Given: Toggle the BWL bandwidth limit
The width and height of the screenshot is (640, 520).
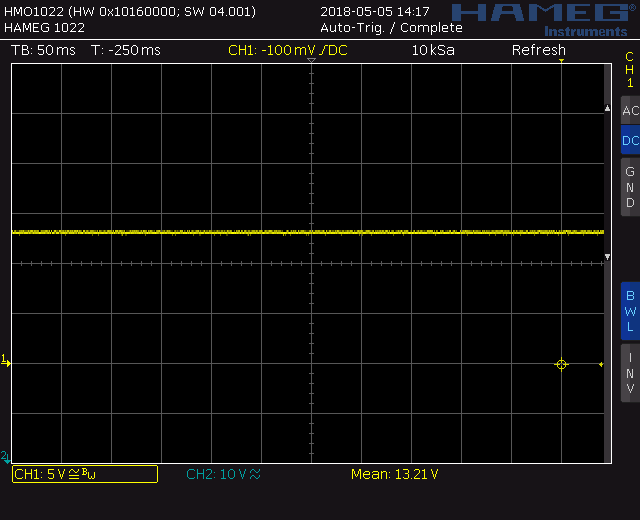Looking at the screenshot, I should point(629,311).
